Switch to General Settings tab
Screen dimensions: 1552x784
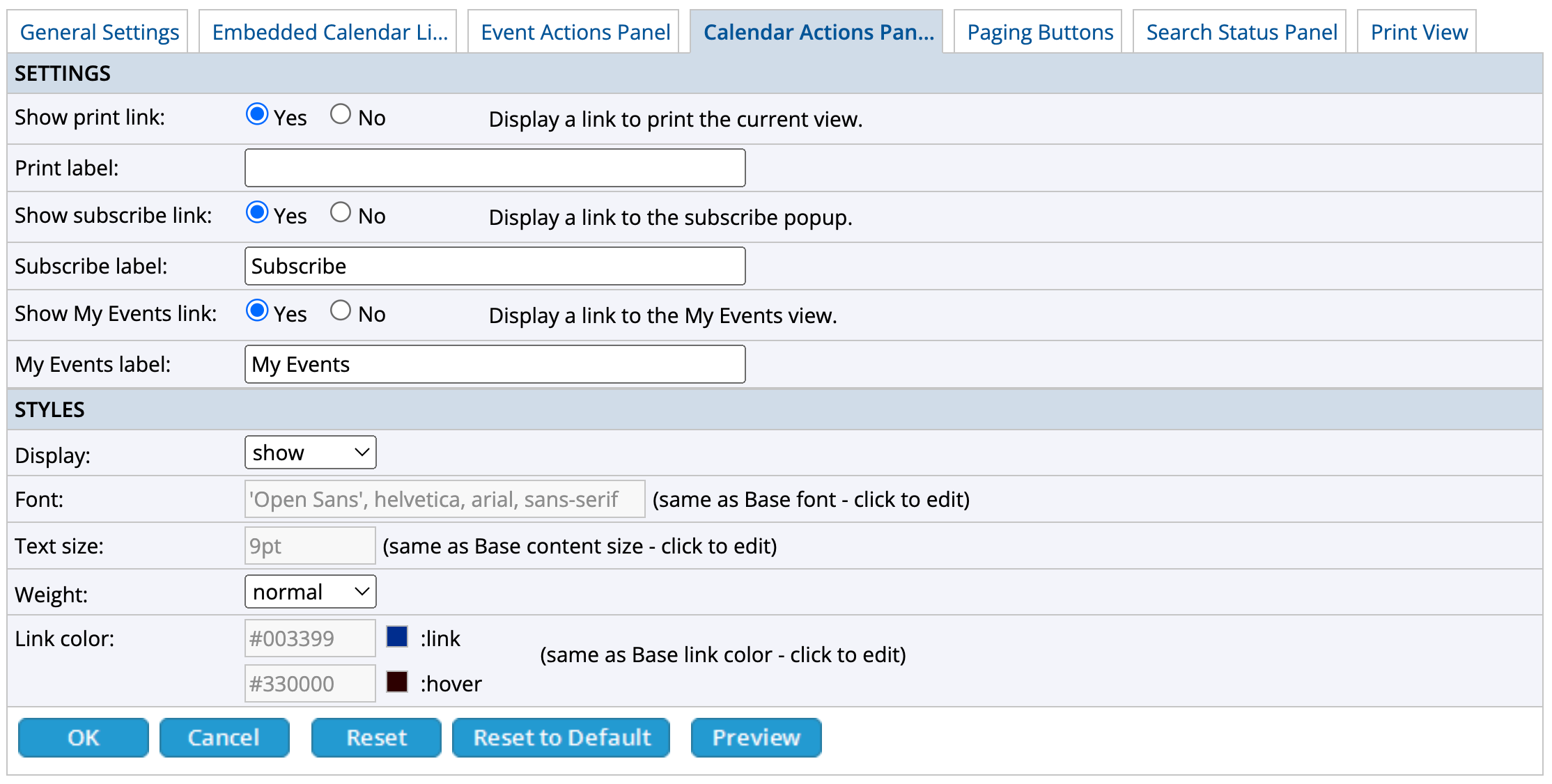[99, 32]
